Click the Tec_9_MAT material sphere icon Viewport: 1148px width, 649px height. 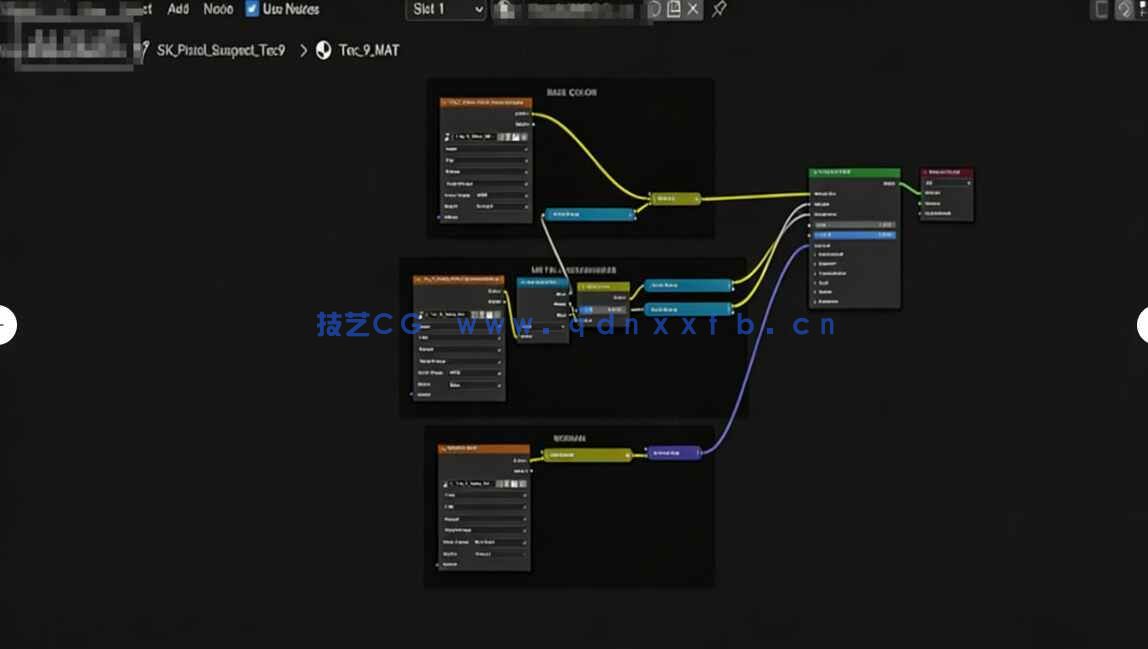click(x=324, y=50)
